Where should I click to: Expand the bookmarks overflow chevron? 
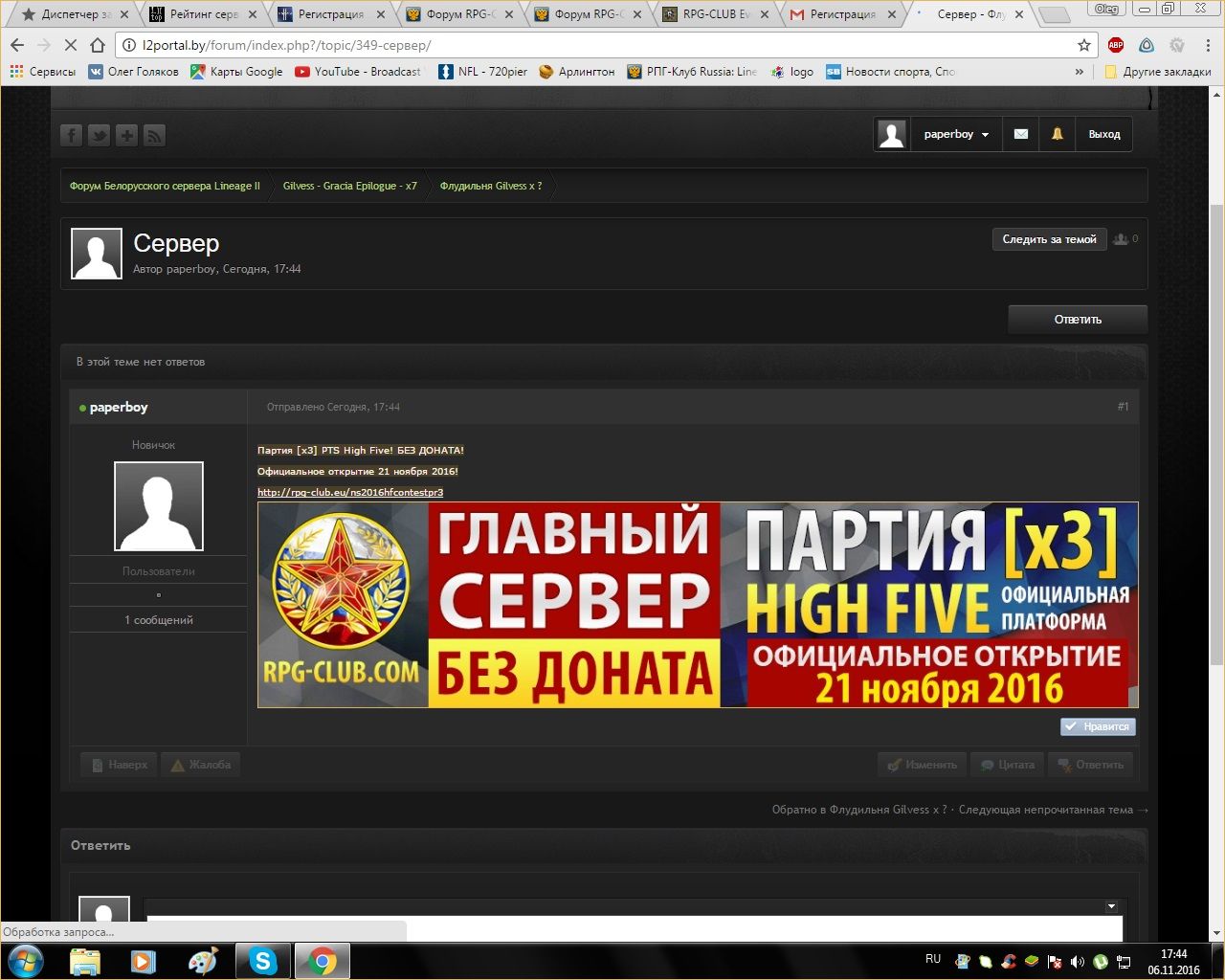(x=1080, y=72)
